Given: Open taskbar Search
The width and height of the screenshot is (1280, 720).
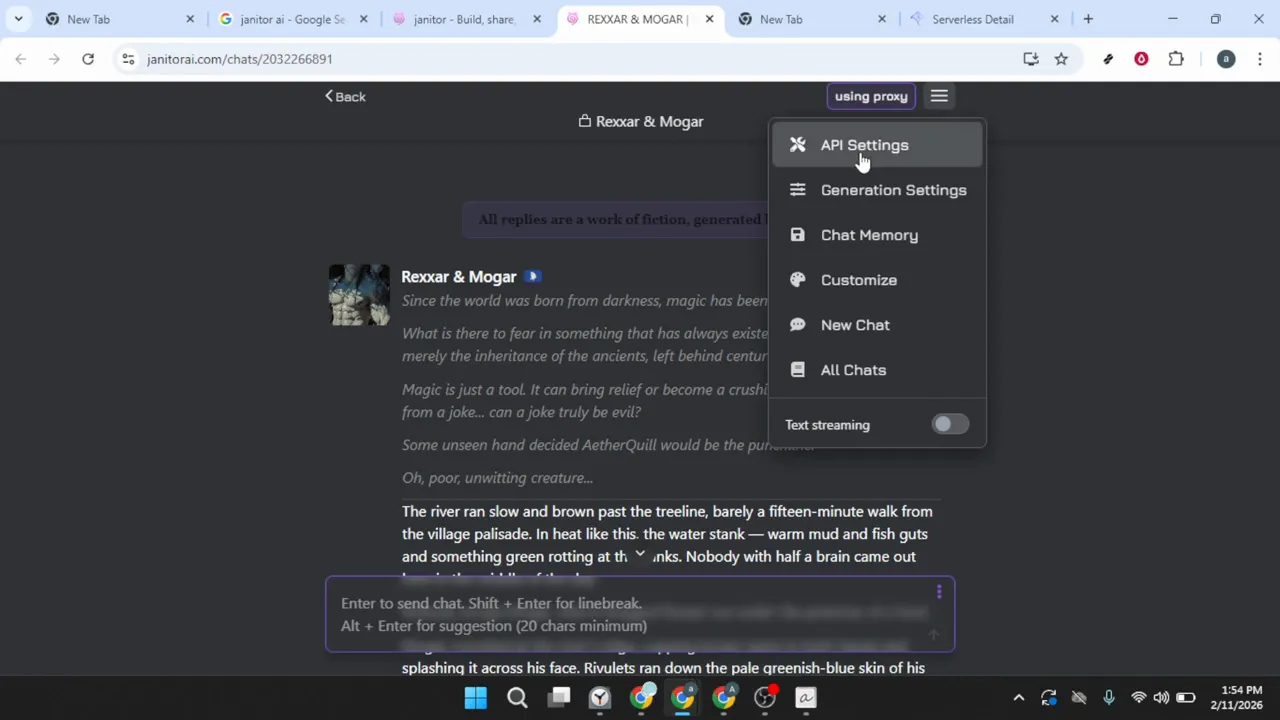Looking at the screenshot, I should [517, 698].
